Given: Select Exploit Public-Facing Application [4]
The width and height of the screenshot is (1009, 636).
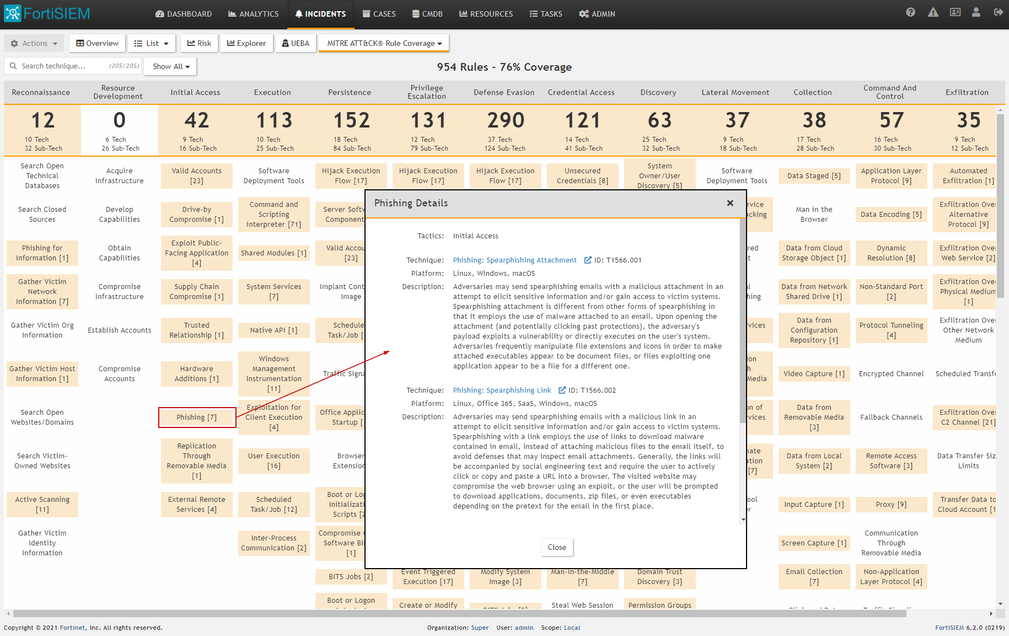Looking at the screenshot, I should coord(196,253).
